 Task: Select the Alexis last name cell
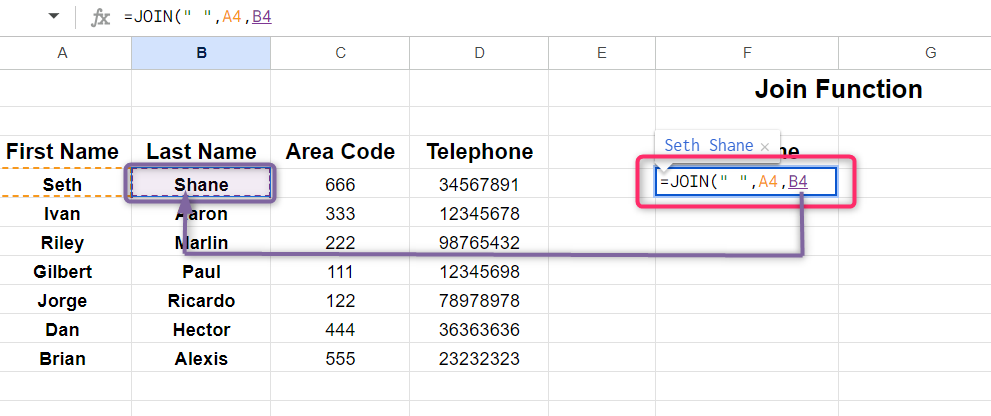pyautogui.click(x=201, y=358)
